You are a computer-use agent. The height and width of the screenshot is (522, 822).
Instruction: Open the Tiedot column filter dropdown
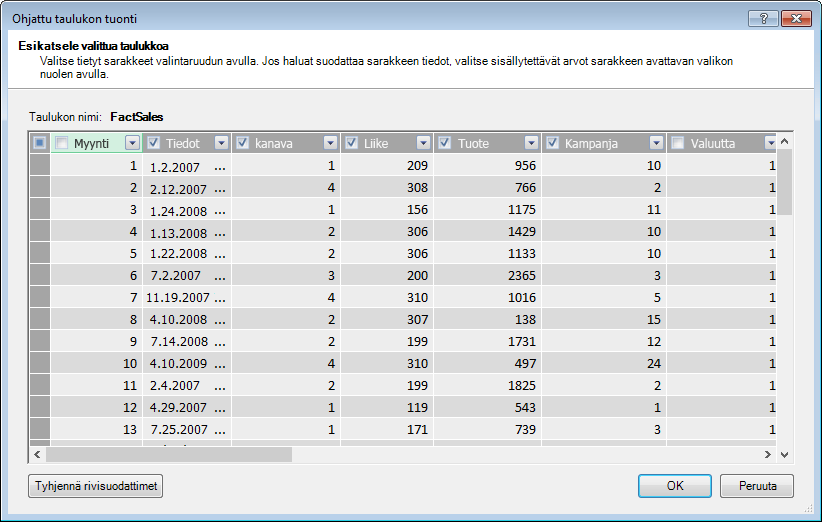(x=222, y=143)
